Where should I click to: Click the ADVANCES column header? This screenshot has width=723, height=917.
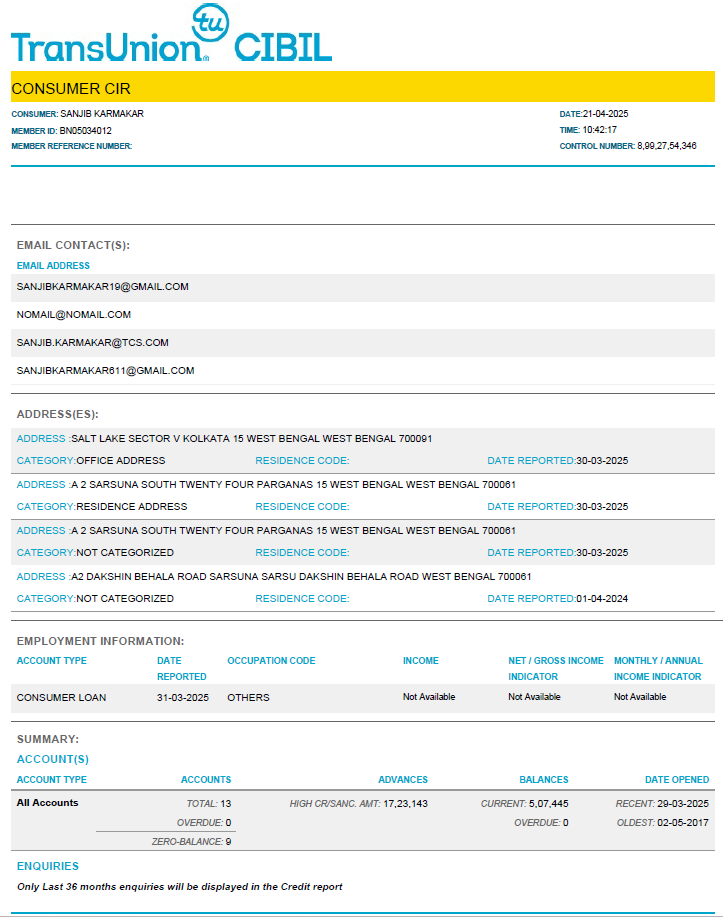pos(403,780)
